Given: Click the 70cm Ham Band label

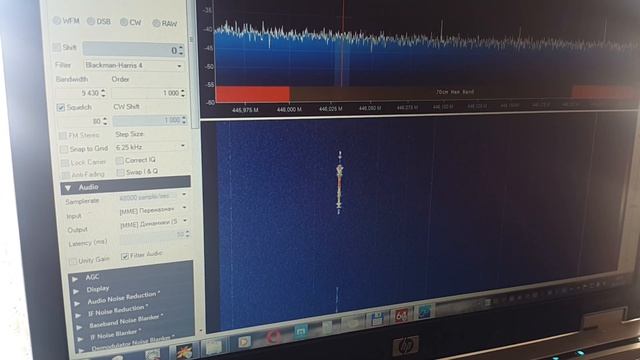Looking at the screenshot, I should point(455,92).
